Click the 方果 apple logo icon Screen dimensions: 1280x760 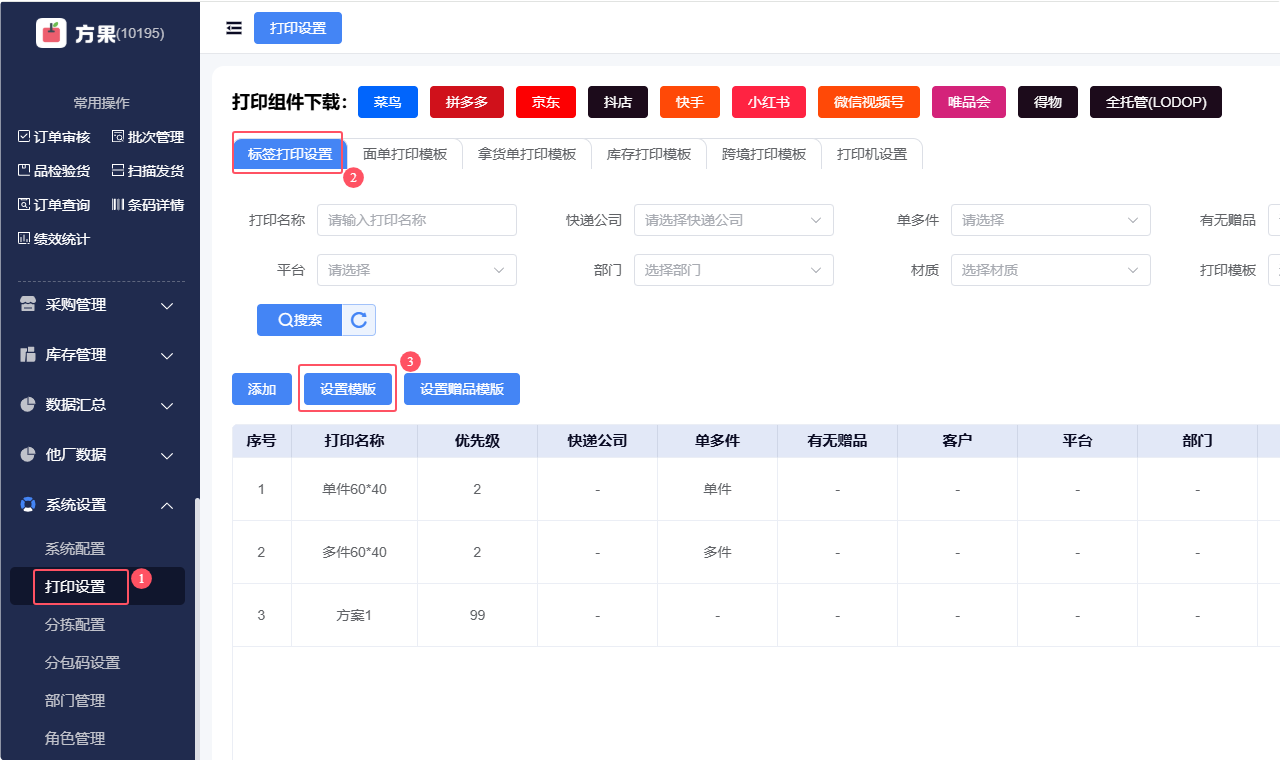[x=51, y=33]
